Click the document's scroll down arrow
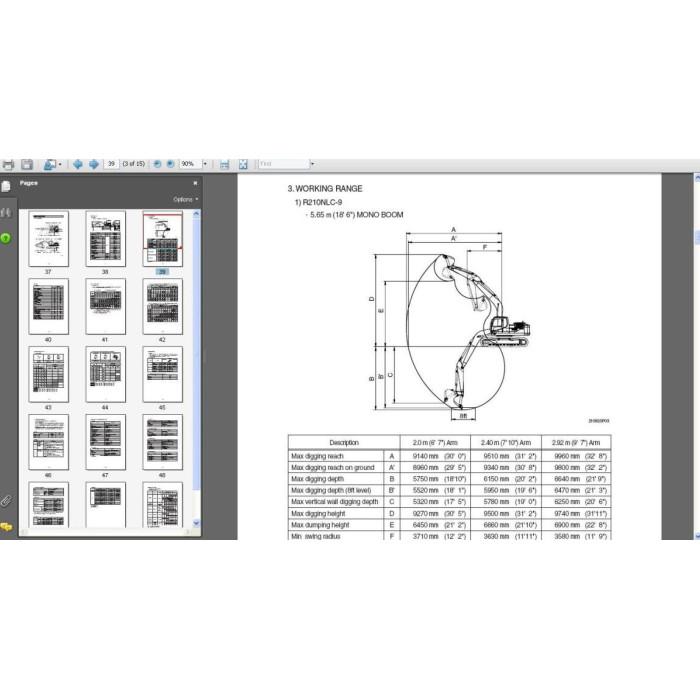The image size is (700, 700). point(697,535)
